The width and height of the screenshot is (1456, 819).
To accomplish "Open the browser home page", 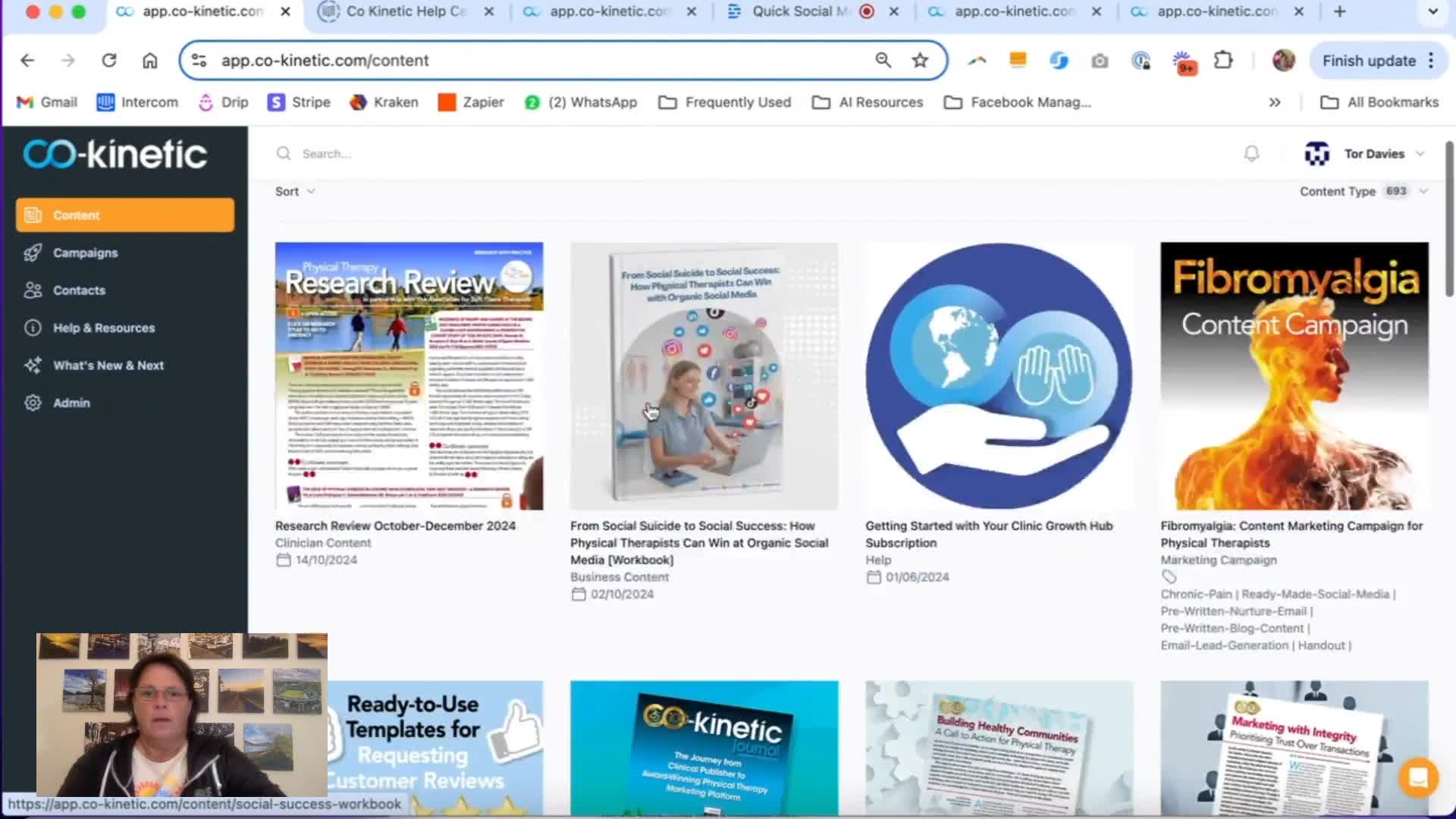I will pyautogui.click(x=150, y=61).
